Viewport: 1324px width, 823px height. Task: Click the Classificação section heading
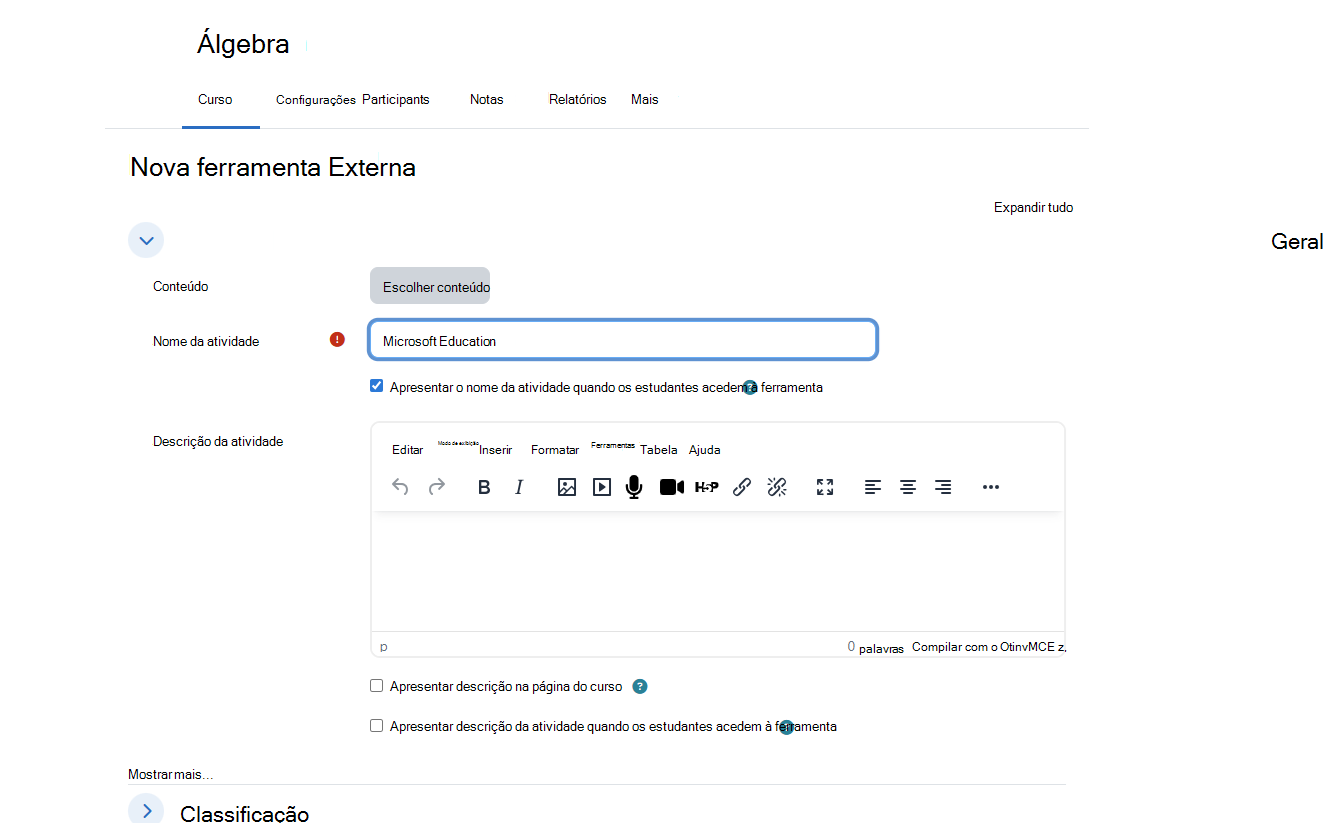pyautogui.click(x=244, y=814)
